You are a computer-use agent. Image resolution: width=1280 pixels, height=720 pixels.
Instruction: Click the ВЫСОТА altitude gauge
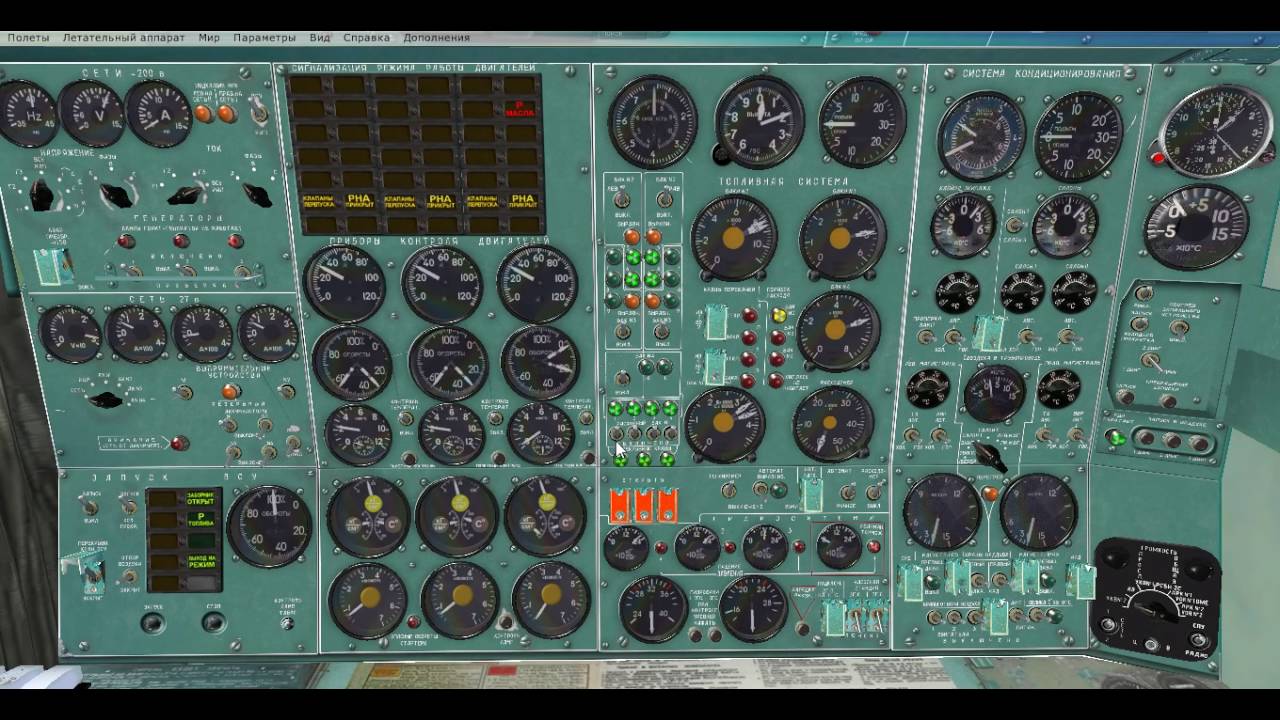click(x=759, y=121)
